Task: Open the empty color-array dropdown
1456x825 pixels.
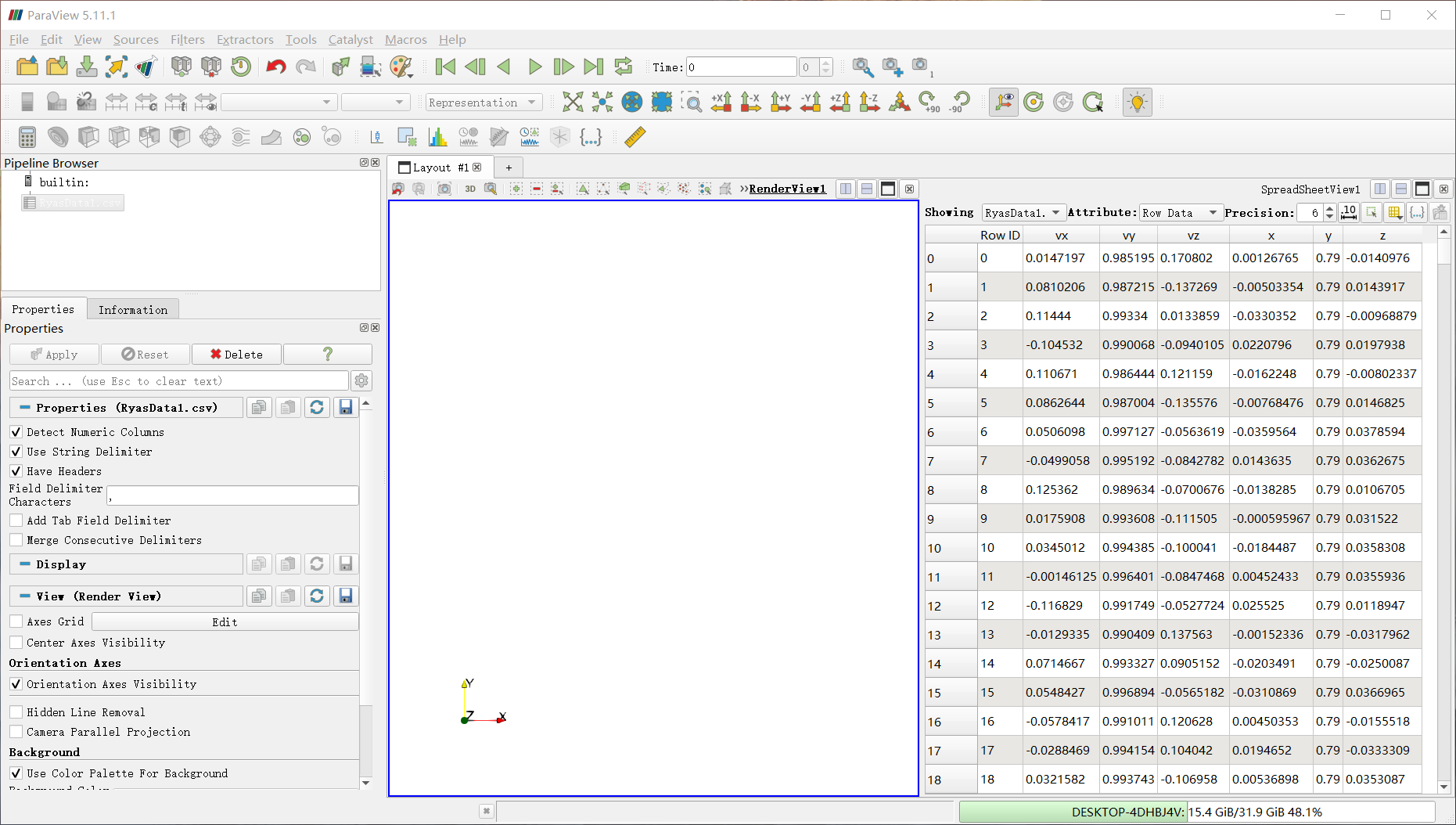Action: click(x=279, y=103)
